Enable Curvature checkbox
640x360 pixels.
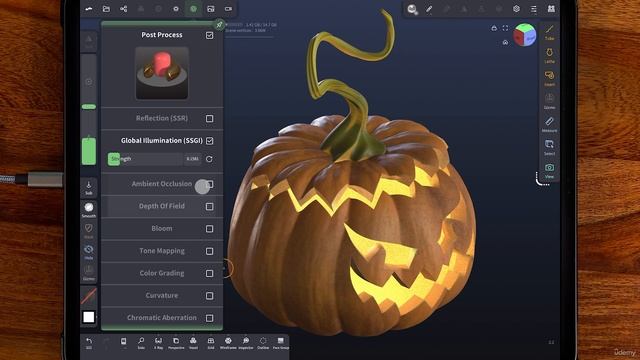point(209,296)
